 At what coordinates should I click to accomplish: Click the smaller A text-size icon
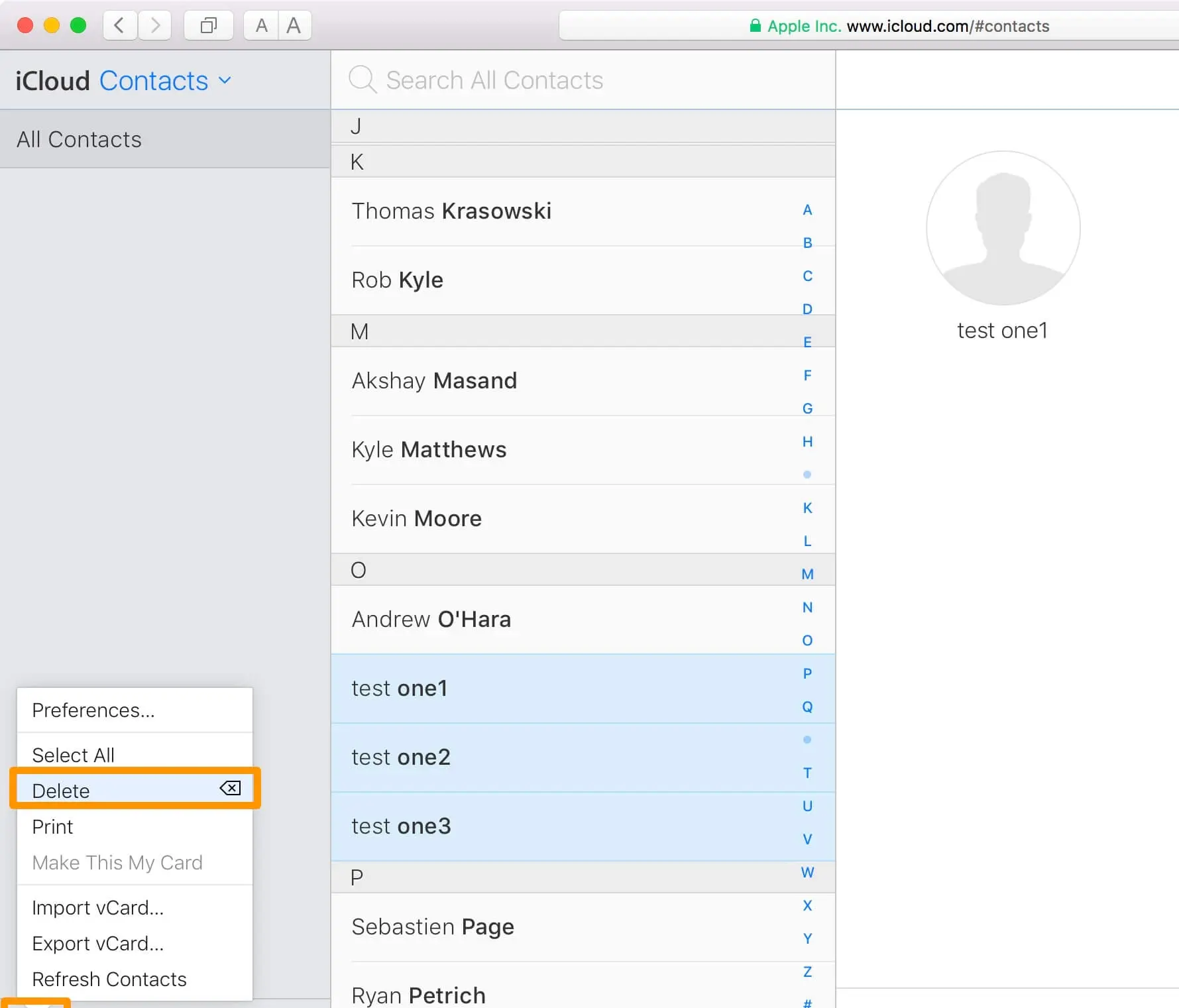(261, 25)
